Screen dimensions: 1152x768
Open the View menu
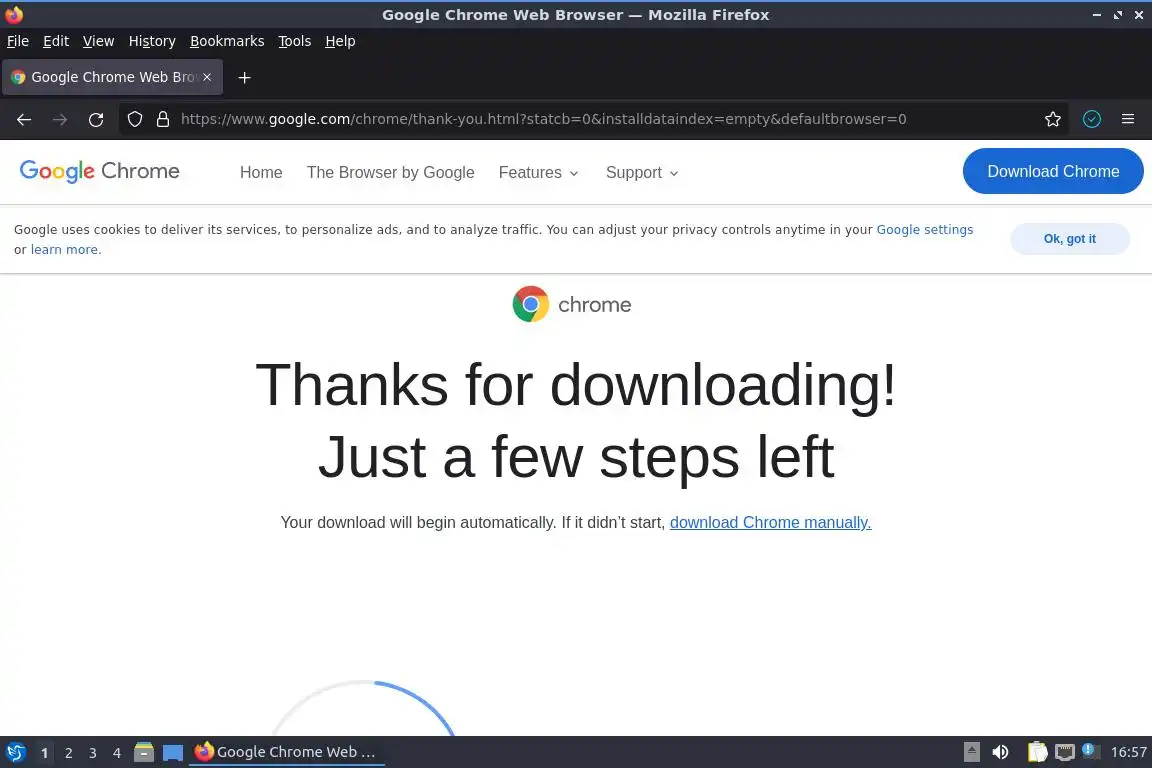click(98, 41)
